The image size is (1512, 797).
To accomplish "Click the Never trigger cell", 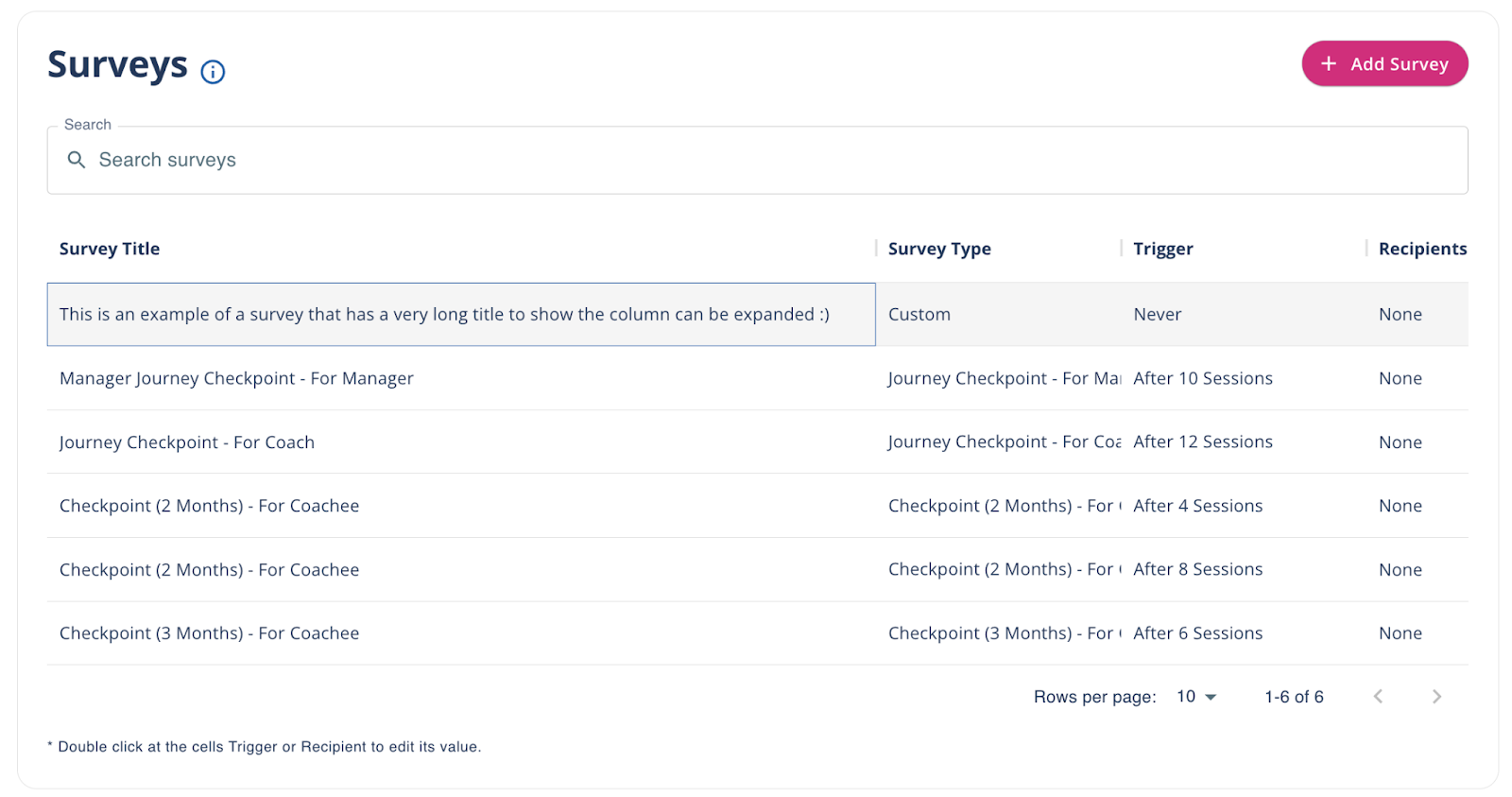I will coord(1157,314).
